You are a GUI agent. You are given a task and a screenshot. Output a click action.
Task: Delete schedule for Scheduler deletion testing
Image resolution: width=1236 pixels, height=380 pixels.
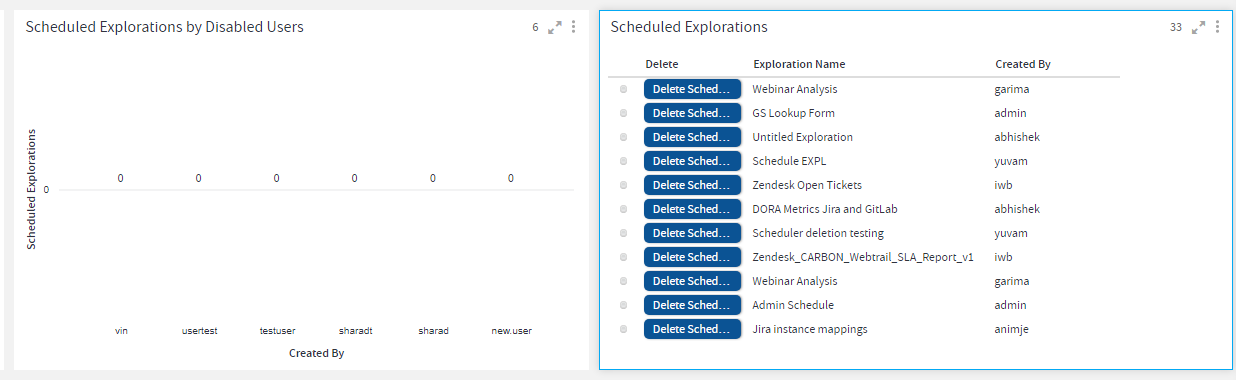[692, 233]
